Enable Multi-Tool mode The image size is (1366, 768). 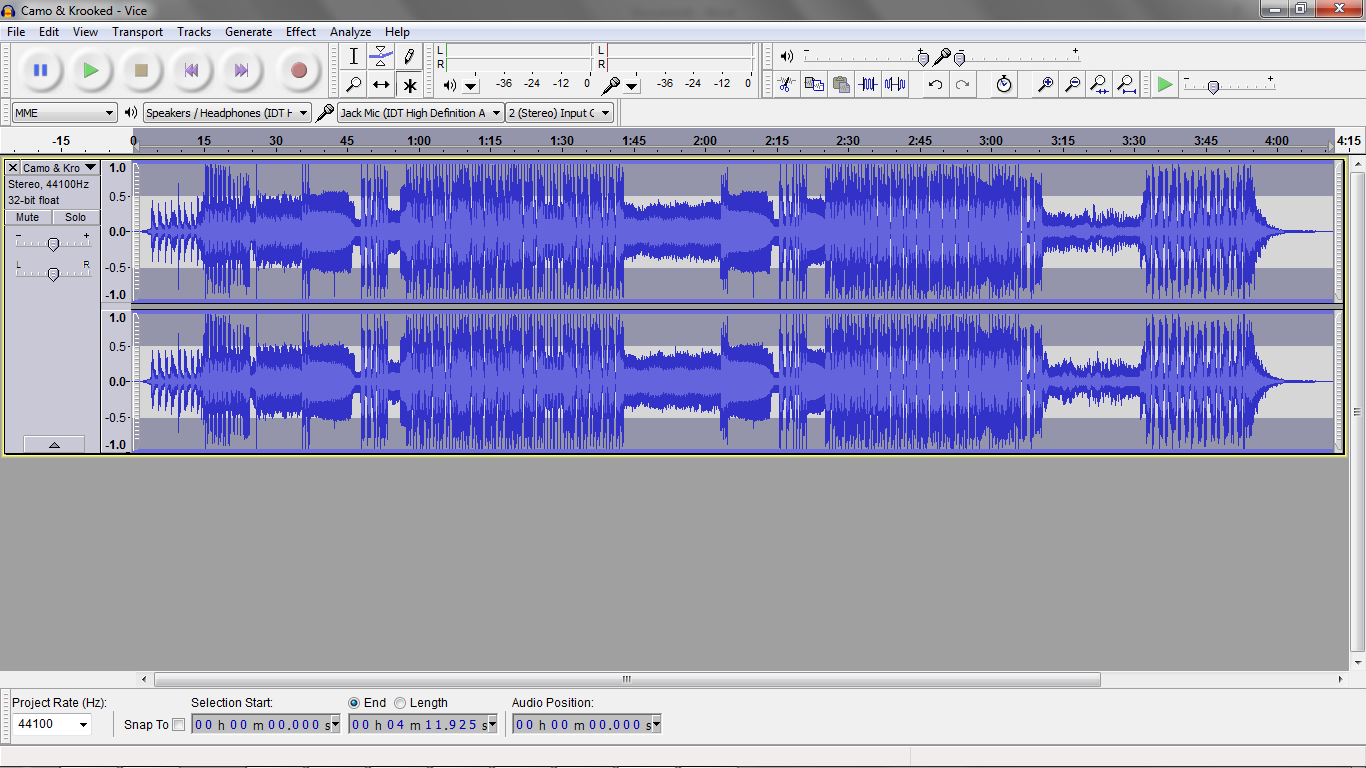pos(409,85)
